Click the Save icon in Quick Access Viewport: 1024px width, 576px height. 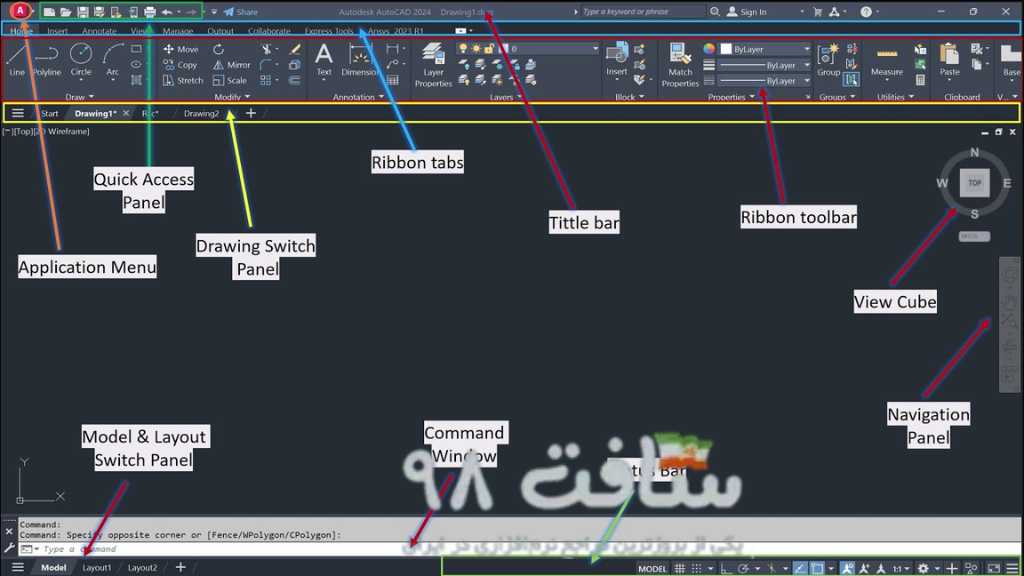point(82,12)
